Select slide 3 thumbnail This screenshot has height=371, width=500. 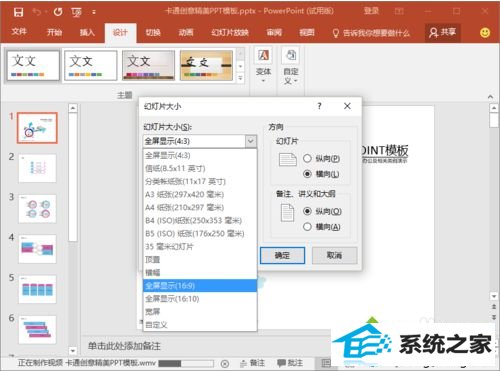(37, 209)
